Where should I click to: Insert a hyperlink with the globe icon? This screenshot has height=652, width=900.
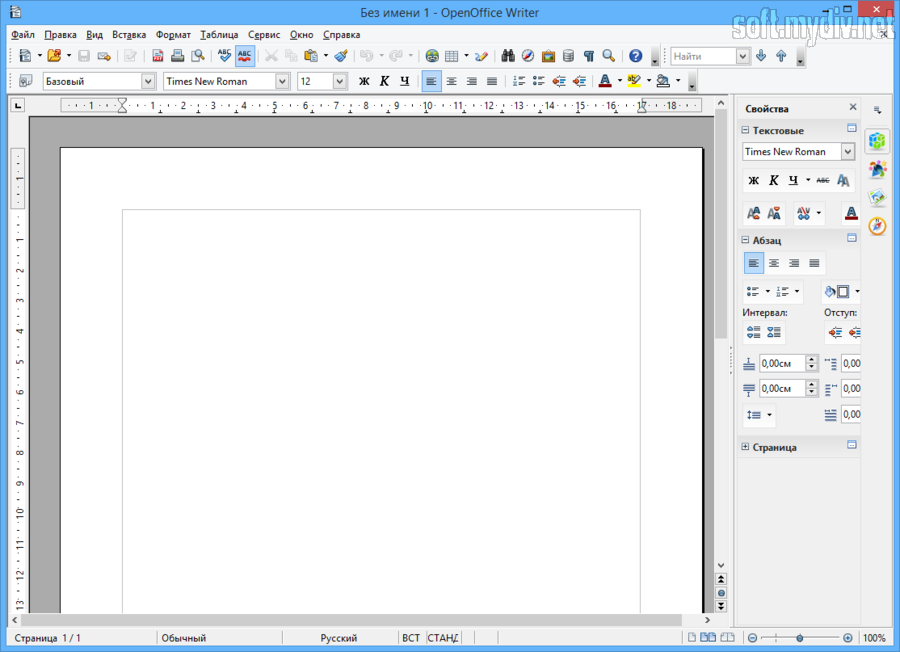point(432,56)
